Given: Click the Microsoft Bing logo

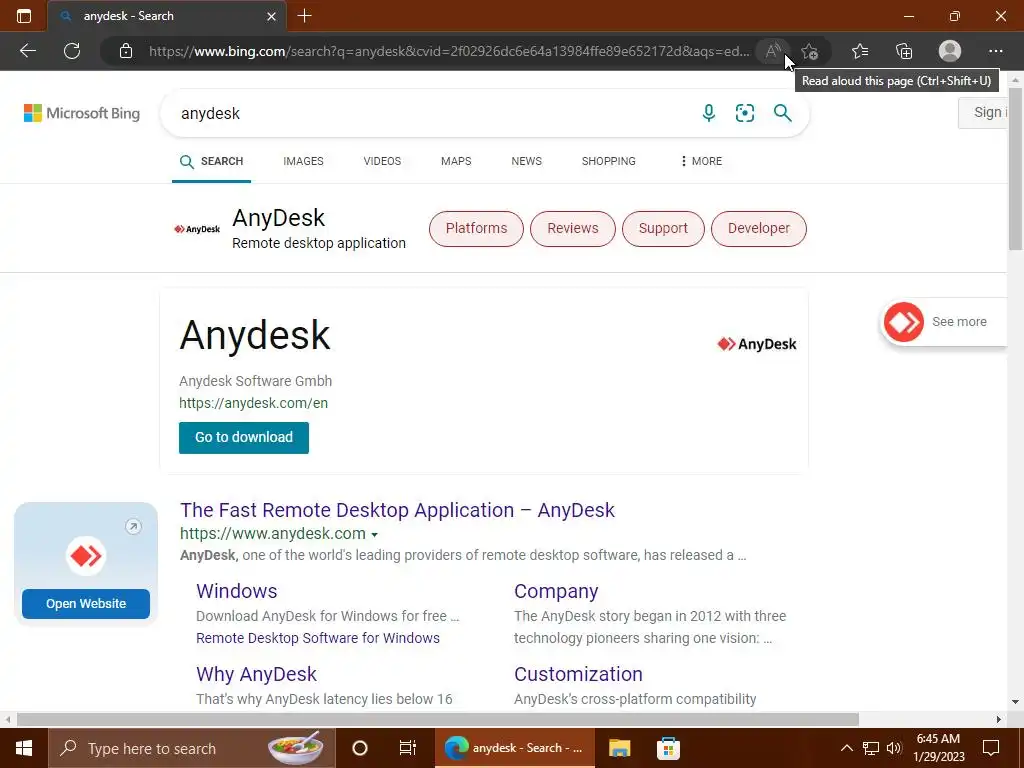Looking at the screenshot, I should (82, 113).
